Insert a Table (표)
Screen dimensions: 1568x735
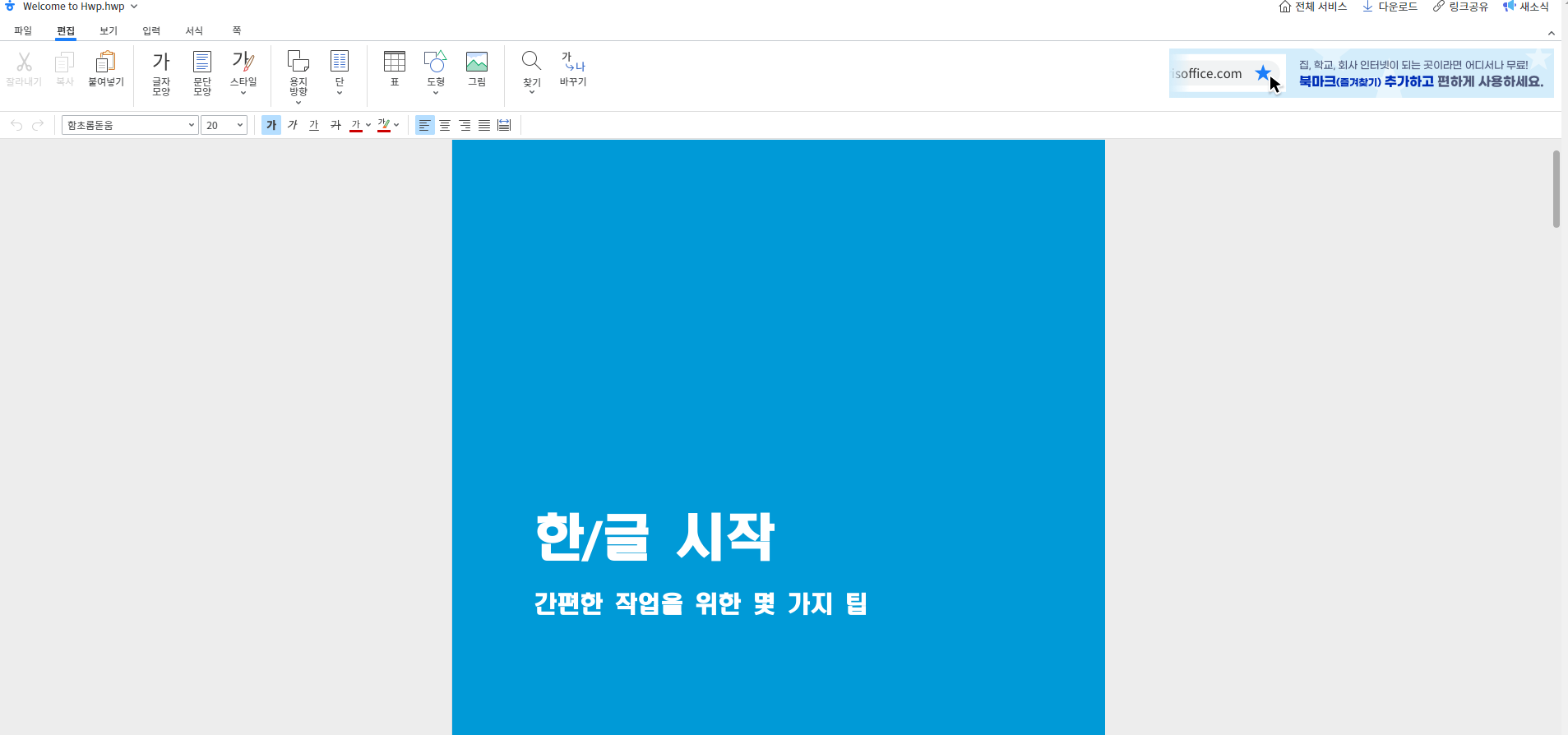click(x=395, y=68)
